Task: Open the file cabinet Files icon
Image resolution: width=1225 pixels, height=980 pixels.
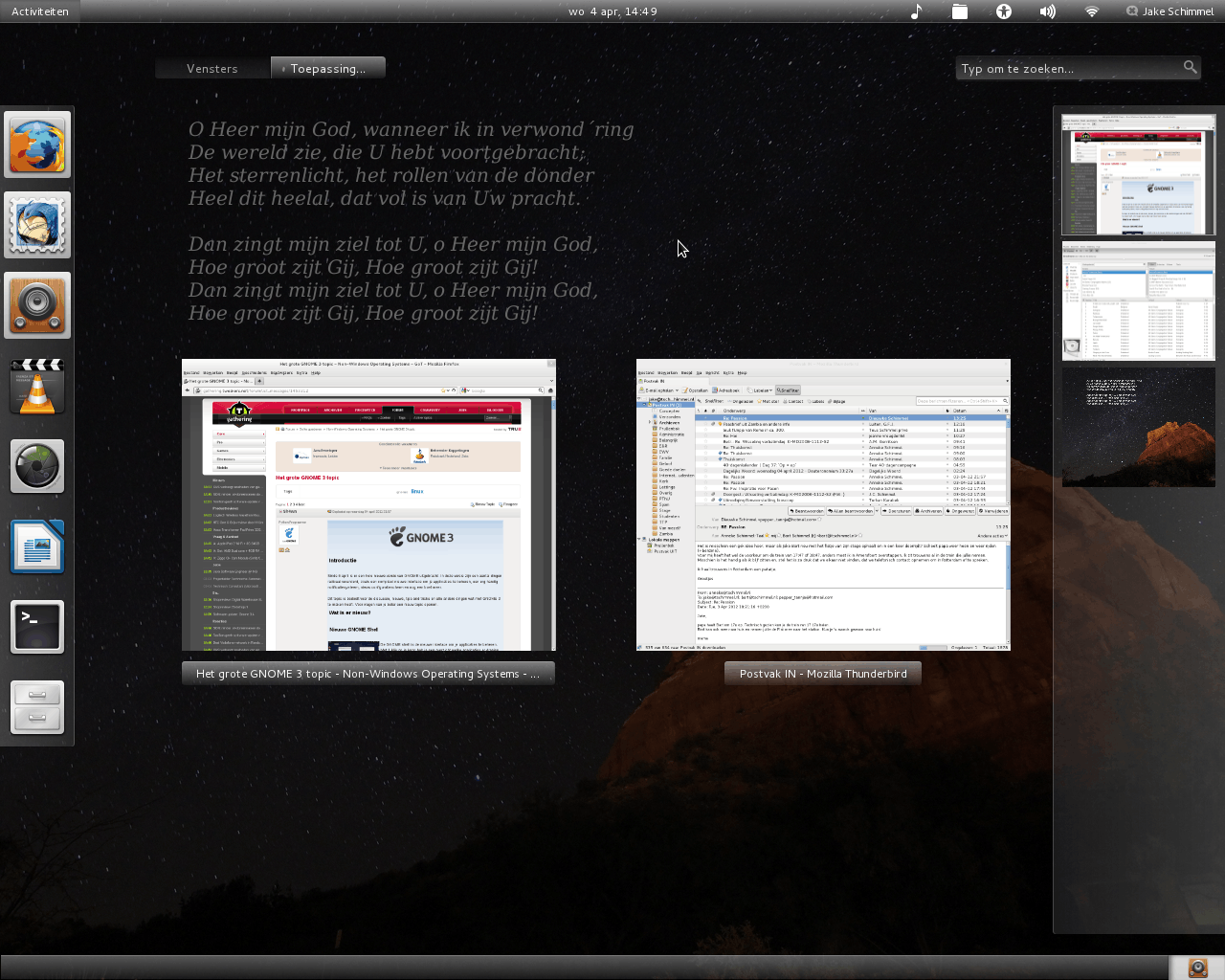Action: click(37, 707)
